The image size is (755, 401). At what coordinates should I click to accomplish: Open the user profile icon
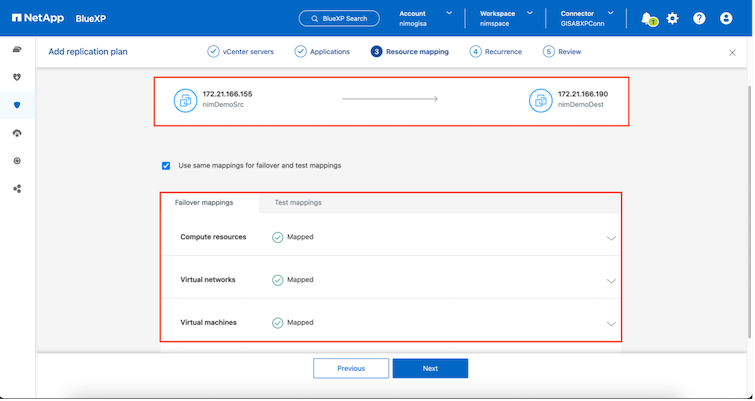click(726, 18)
